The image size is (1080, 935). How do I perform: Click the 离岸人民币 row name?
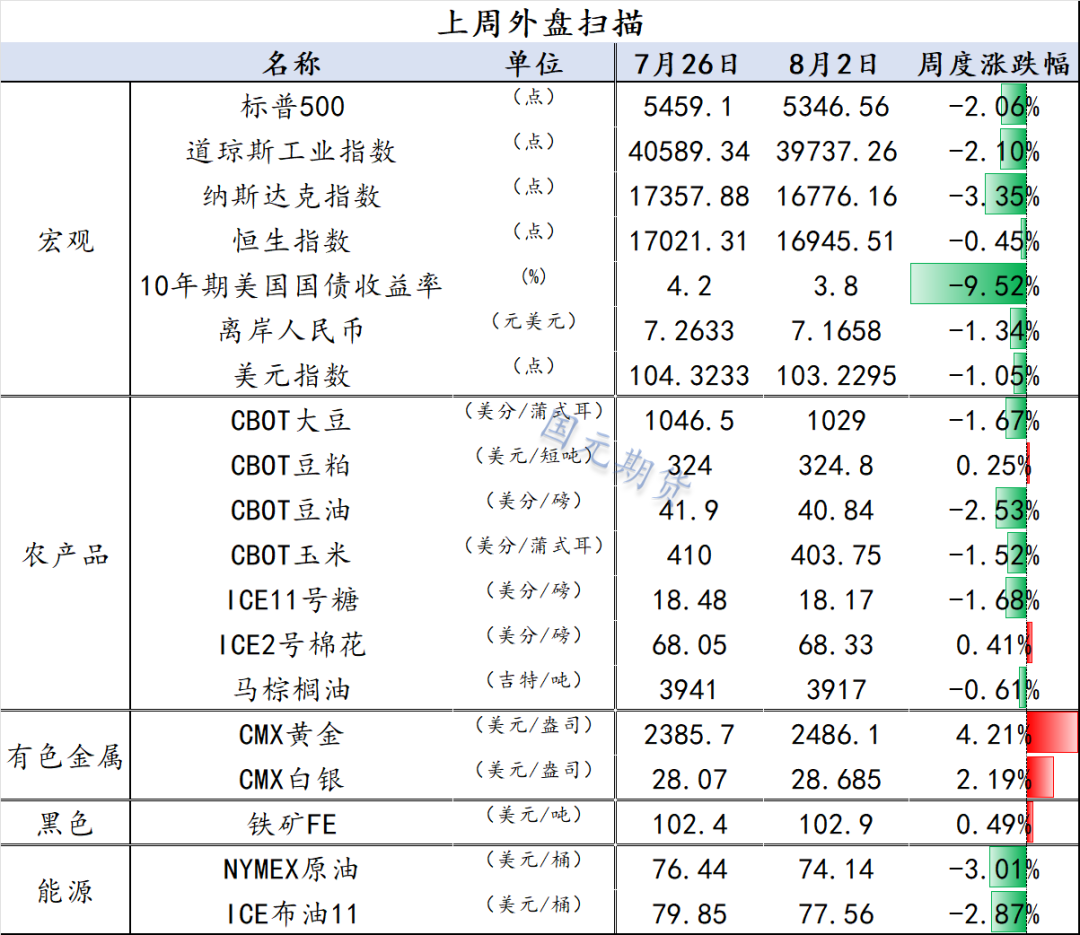pyautogui.click(x=291, y=331)
